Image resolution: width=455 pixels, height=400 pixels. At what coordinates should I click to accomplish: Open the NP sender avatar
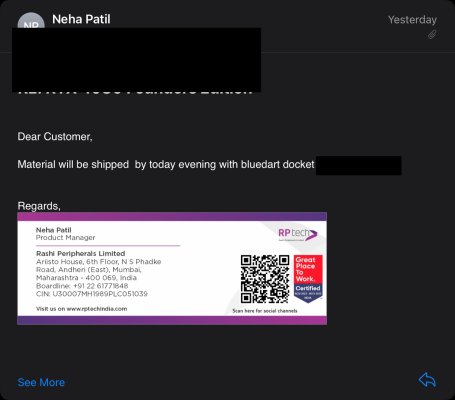(x=31, y=21)
